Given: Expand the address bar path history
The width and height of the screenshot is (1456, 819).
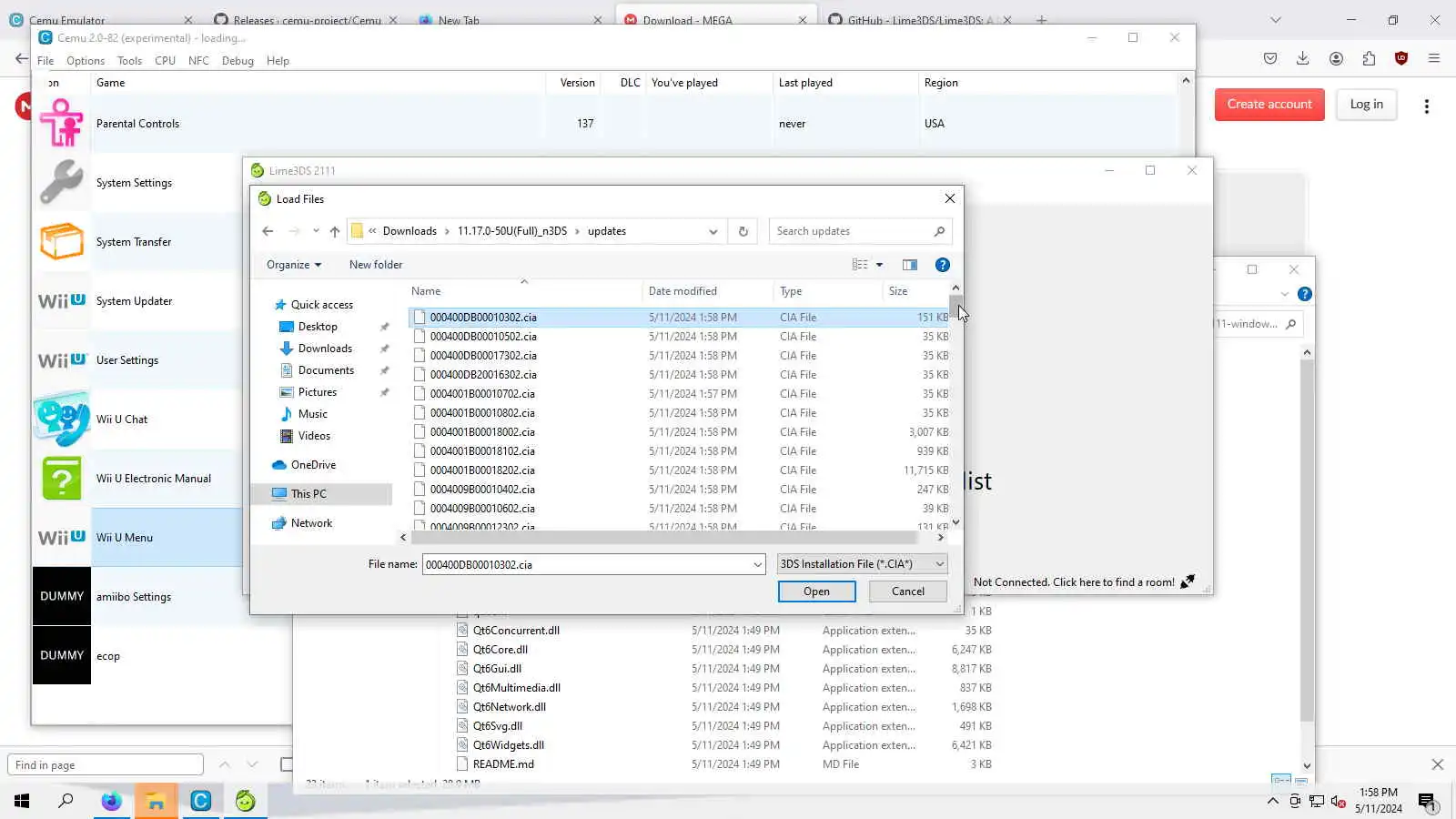Looking at the screenshot, I should click(x=713, y=231).
